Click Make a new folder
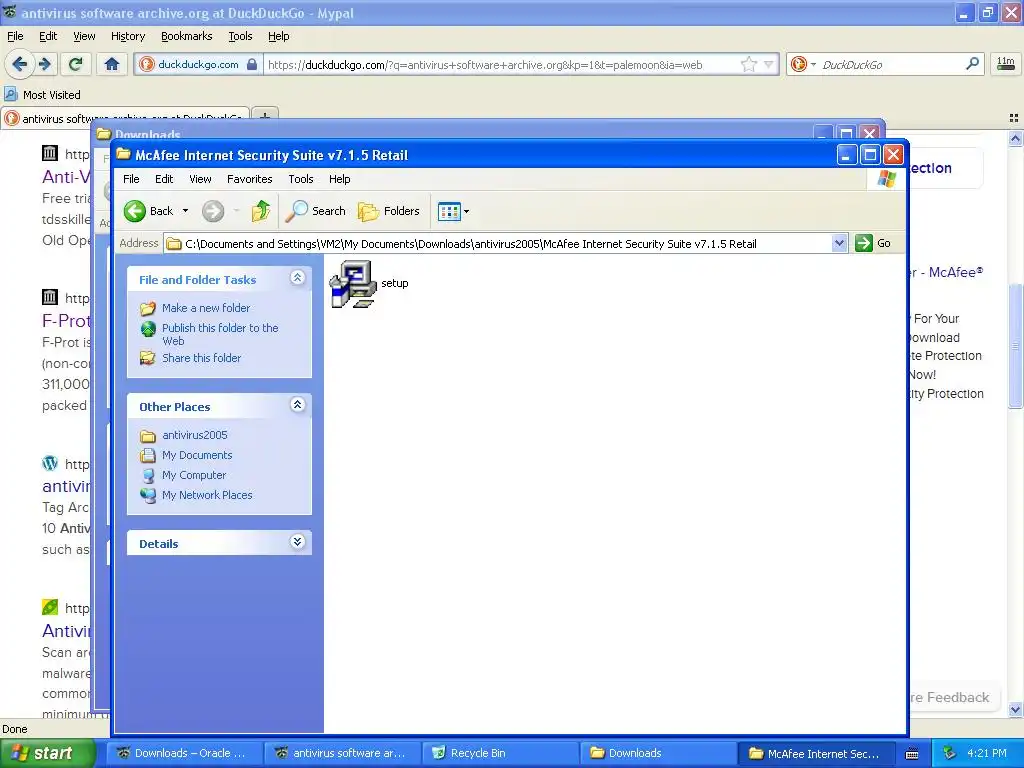Image resolution: width=1024 pixels, height=768 pixels. click(206, 308)
